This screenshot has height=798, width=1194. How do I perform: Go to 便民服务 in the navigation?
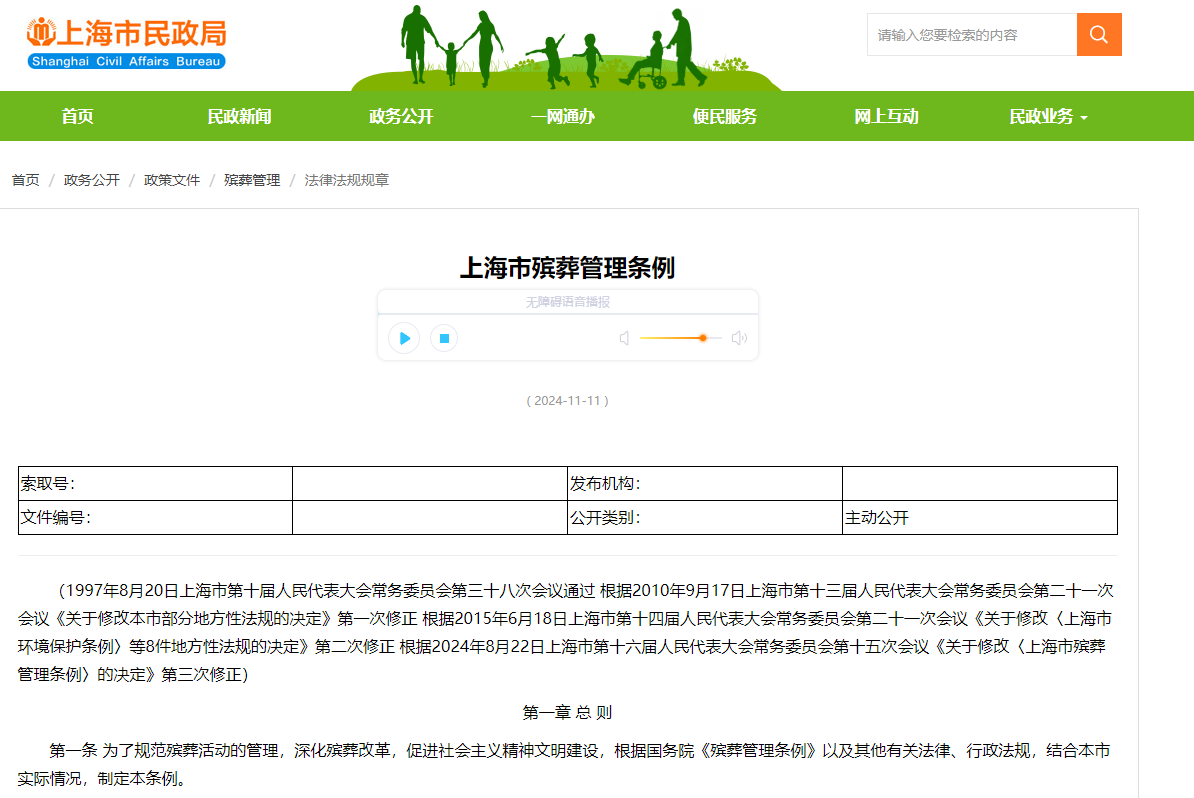724,116
